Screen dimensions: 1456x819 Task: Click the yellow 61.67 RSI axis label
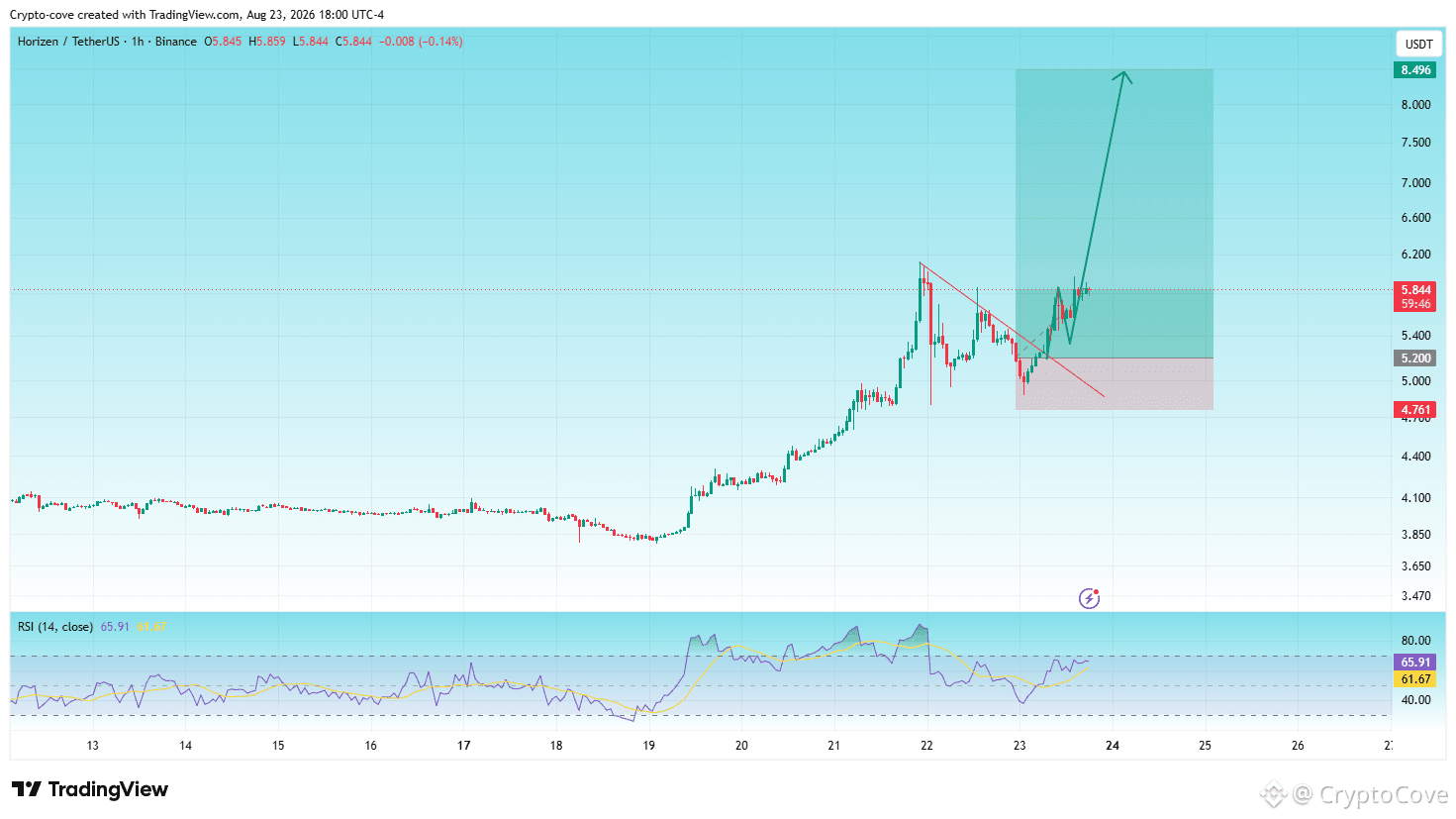[x=1415, y=679]
